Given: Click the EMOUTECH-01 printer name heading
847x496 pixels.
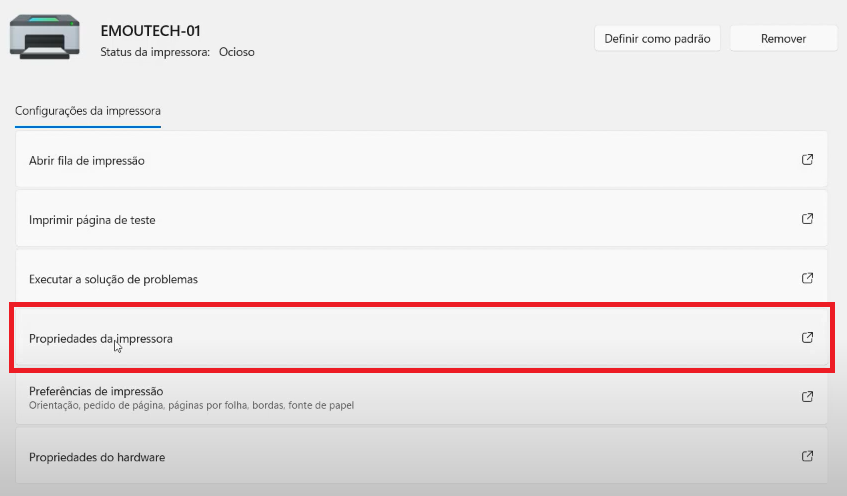Looking at the screenshot, I should tap(150, 31).
